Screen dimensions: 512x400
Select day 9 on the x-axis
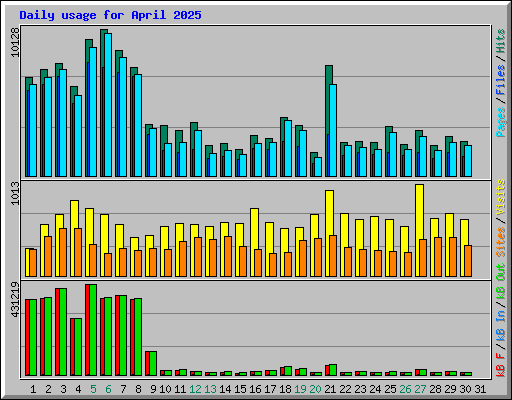(153, 389)
